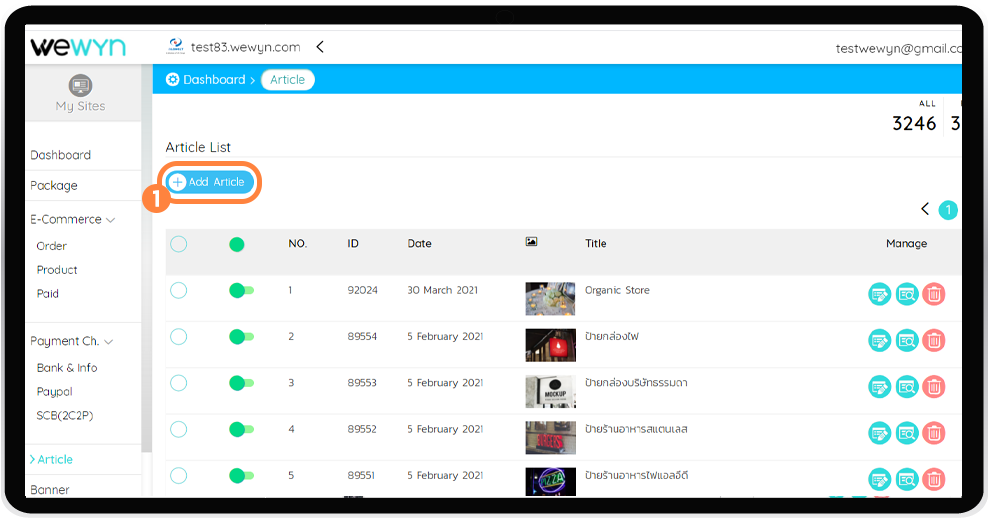Toggle Organic Store article status switch

tap(241, 290)
